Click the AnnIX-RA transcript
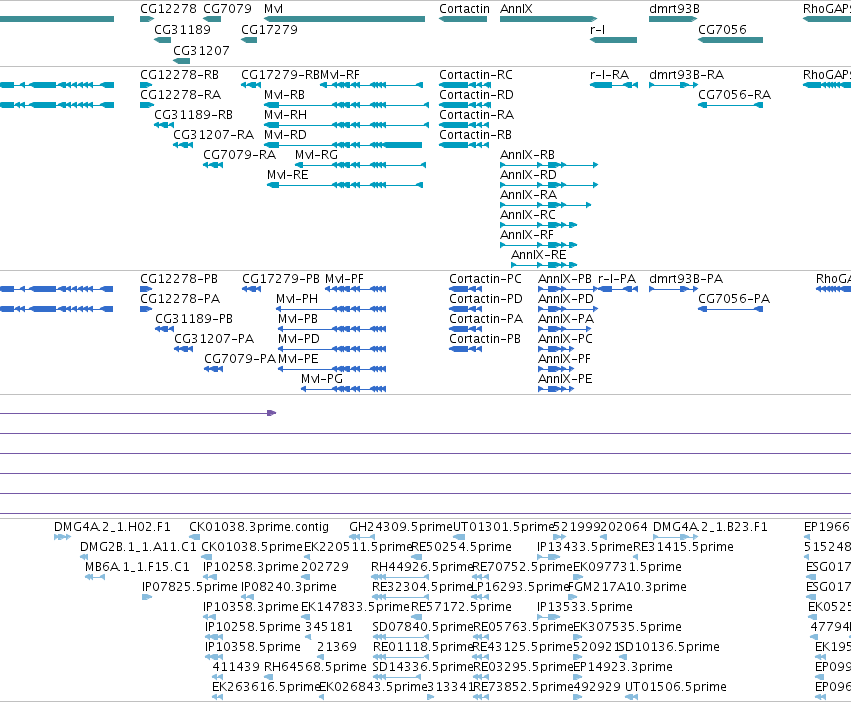The width and height of the screenshot is (851, 702). click(x=545, y=205)
